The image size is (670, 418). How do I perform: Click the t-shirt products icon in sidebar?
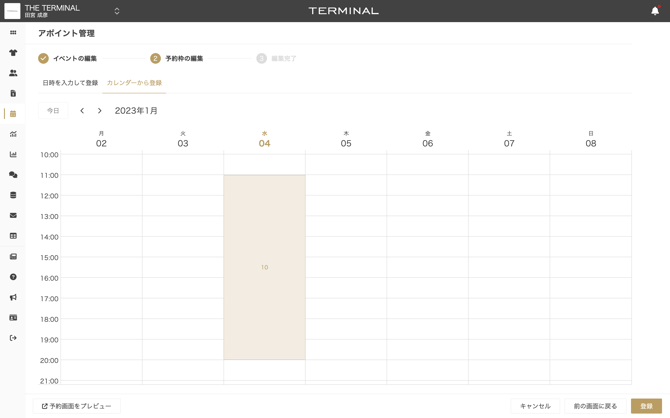tap(13, 53)
